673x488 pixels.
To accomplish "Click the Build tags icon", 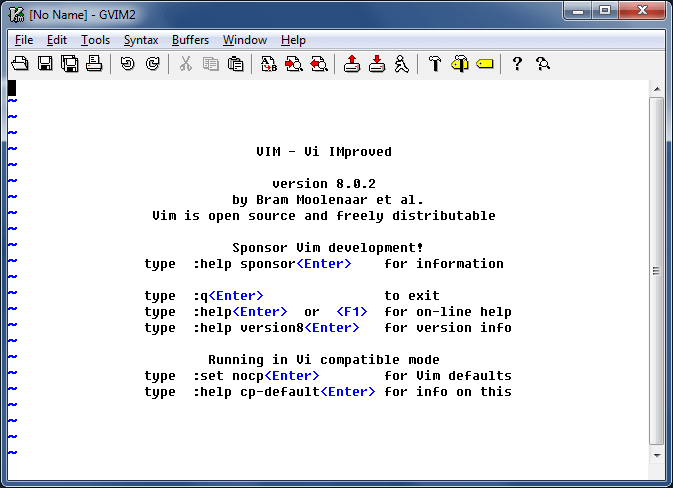I will point(460,64).
